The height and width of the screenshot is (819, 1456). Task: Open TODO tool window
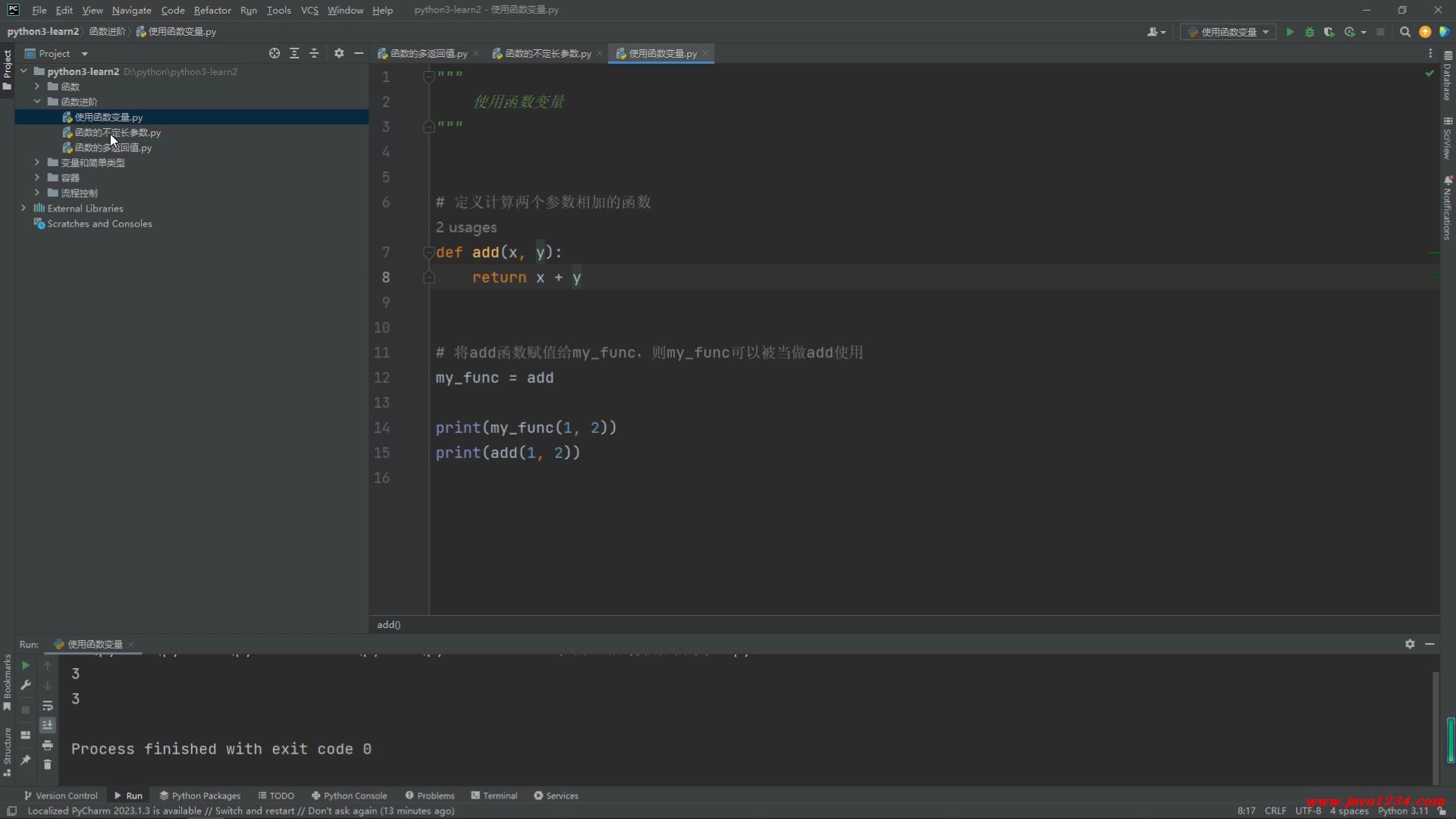(x=276, y=795)
